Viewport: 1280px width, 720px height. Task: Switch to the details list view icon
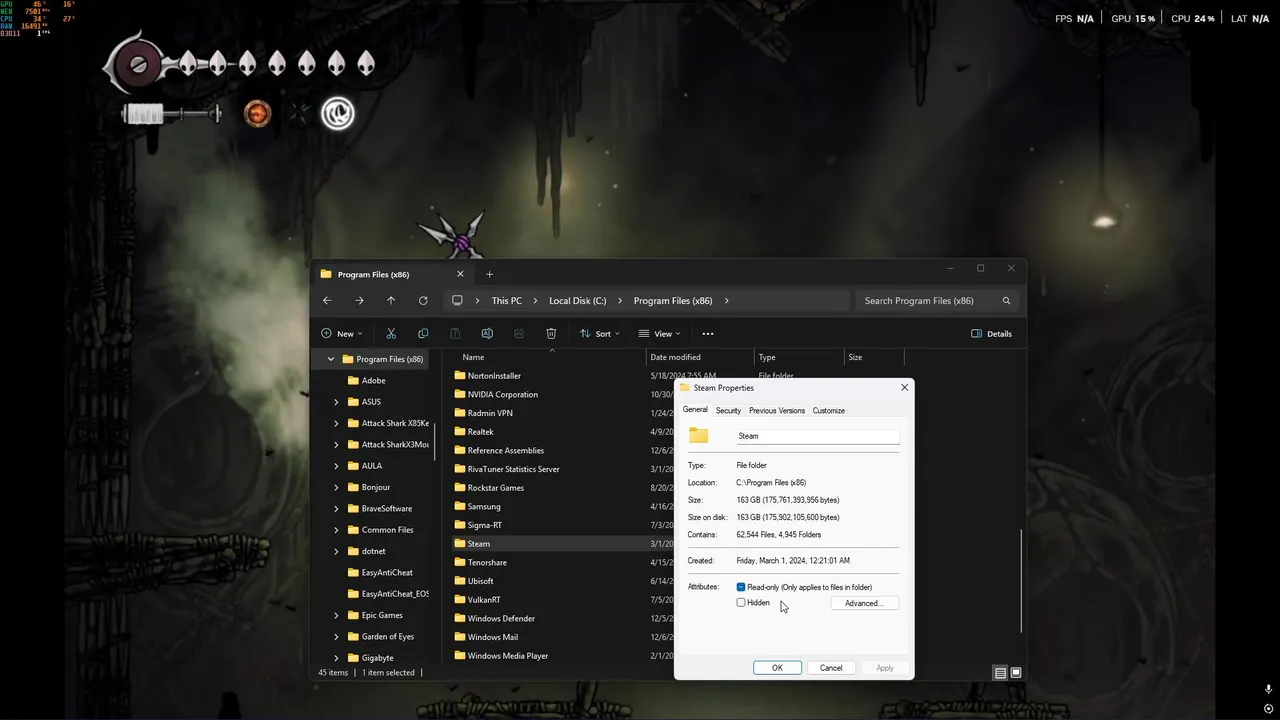click(x=1000, y=673)
